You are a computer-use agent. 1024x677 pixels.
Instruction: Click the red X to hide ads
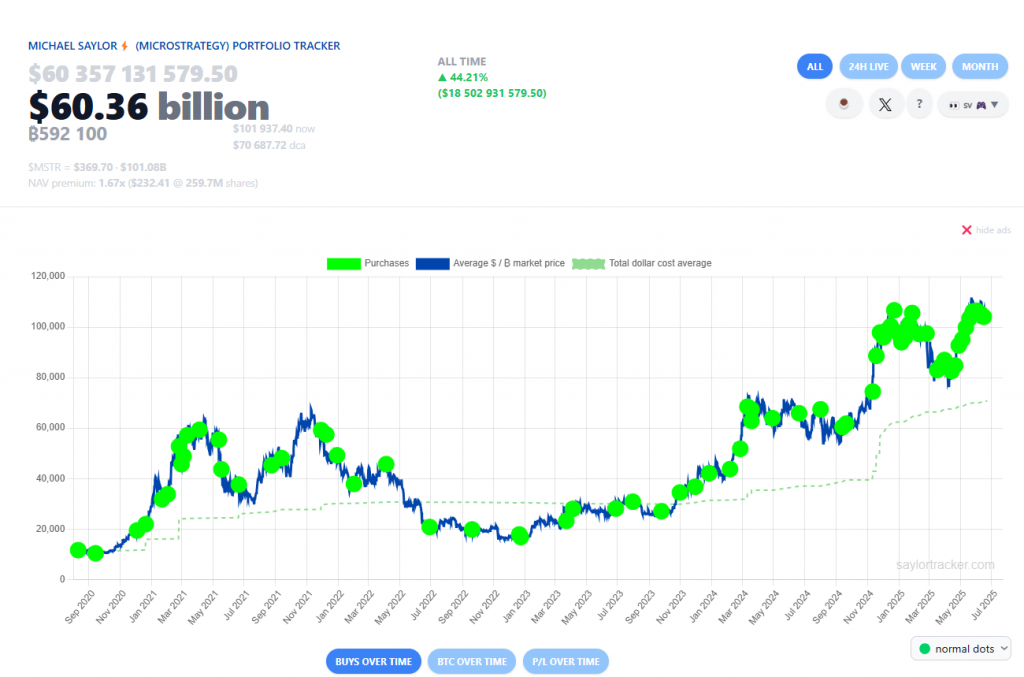[966, 230]
